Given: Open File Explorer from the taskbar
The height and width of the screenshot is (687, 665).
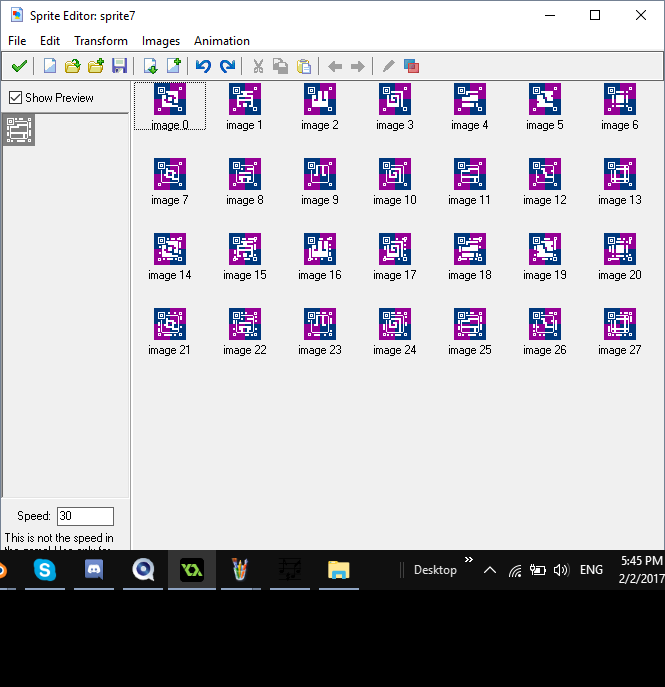Looking at the screenshot, I should [339, 570].
